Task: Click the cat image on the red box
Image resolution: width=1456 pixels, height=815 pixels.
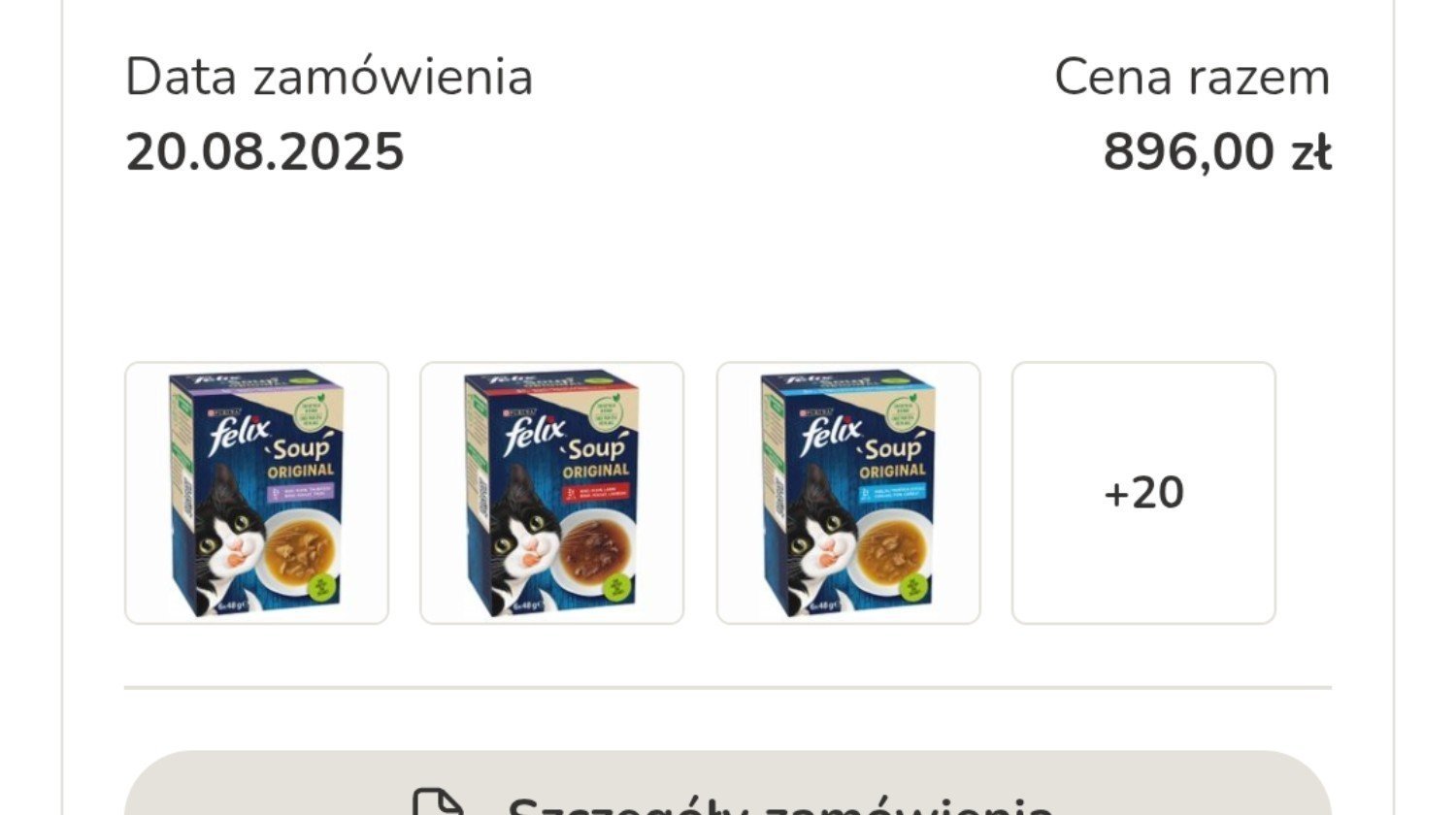Action: 523,541
